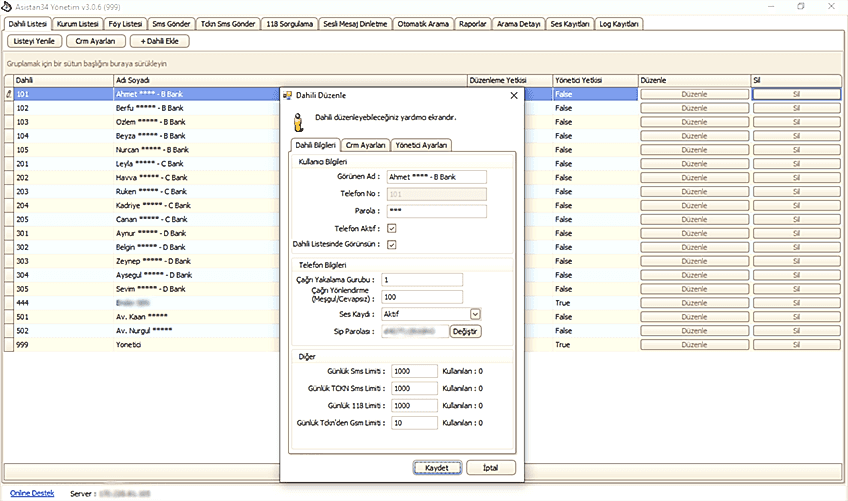Go to the Sms Gönder tab
The height and width of the screenshot is (501, 848).
click(173, 23)
